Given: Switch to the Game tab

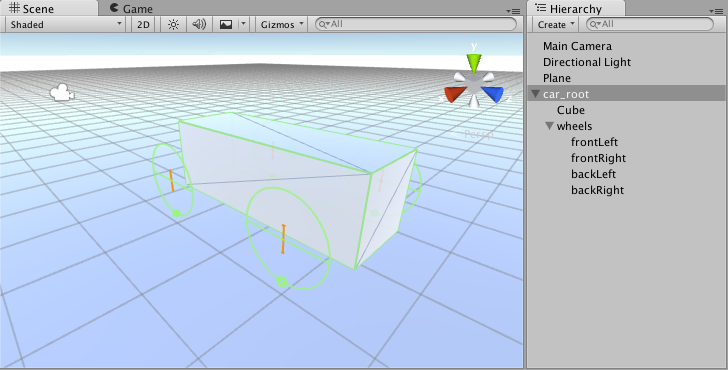Looking at the screenshot, I should click(131, 8).
